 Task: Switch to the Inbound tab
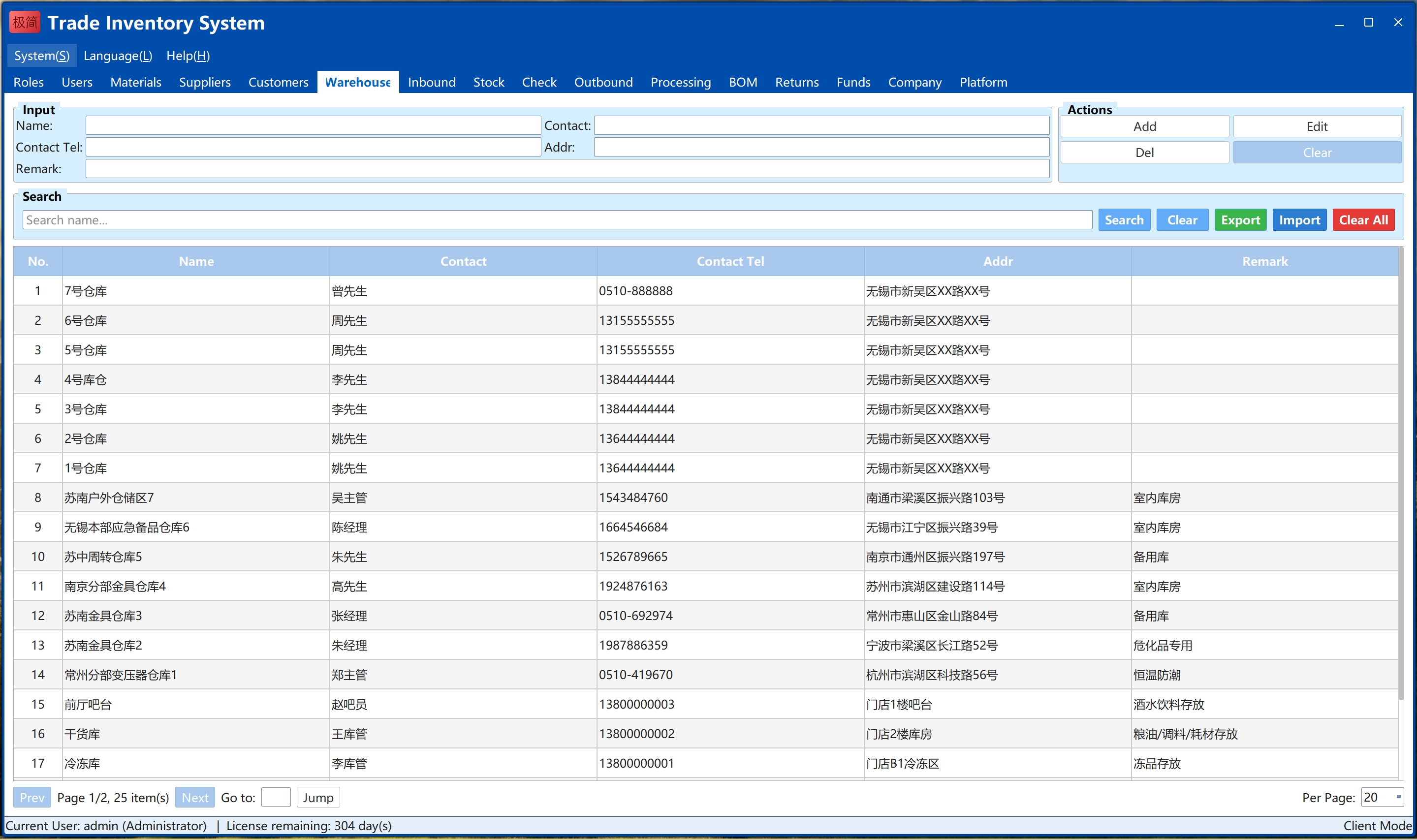[432, 82]
